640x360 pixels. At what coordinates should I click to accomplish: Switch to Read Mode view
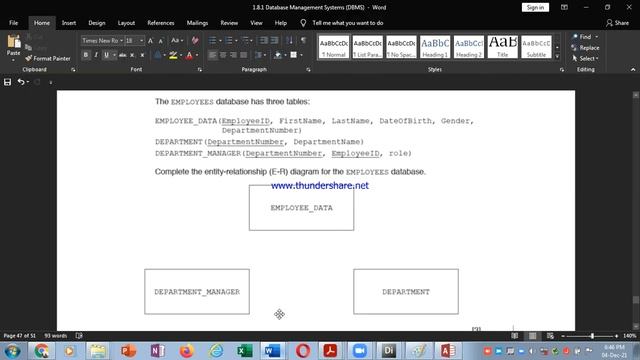515,336
